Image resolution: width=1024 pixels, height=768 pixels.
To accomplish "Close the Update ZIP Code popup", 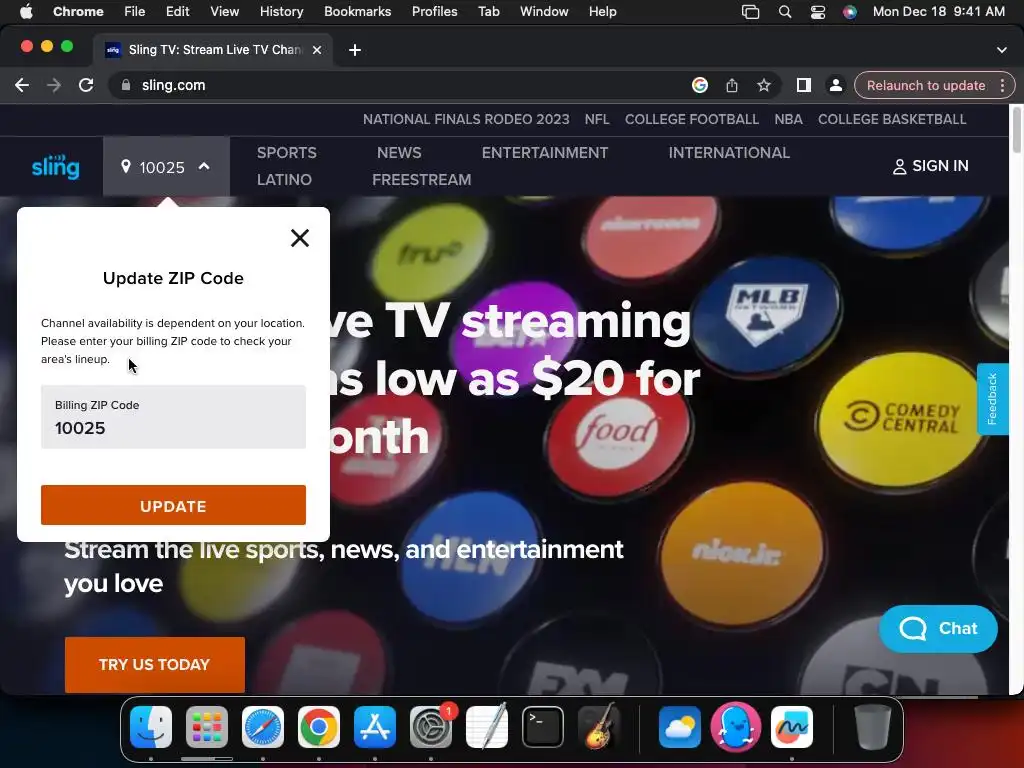I will 300,238.
